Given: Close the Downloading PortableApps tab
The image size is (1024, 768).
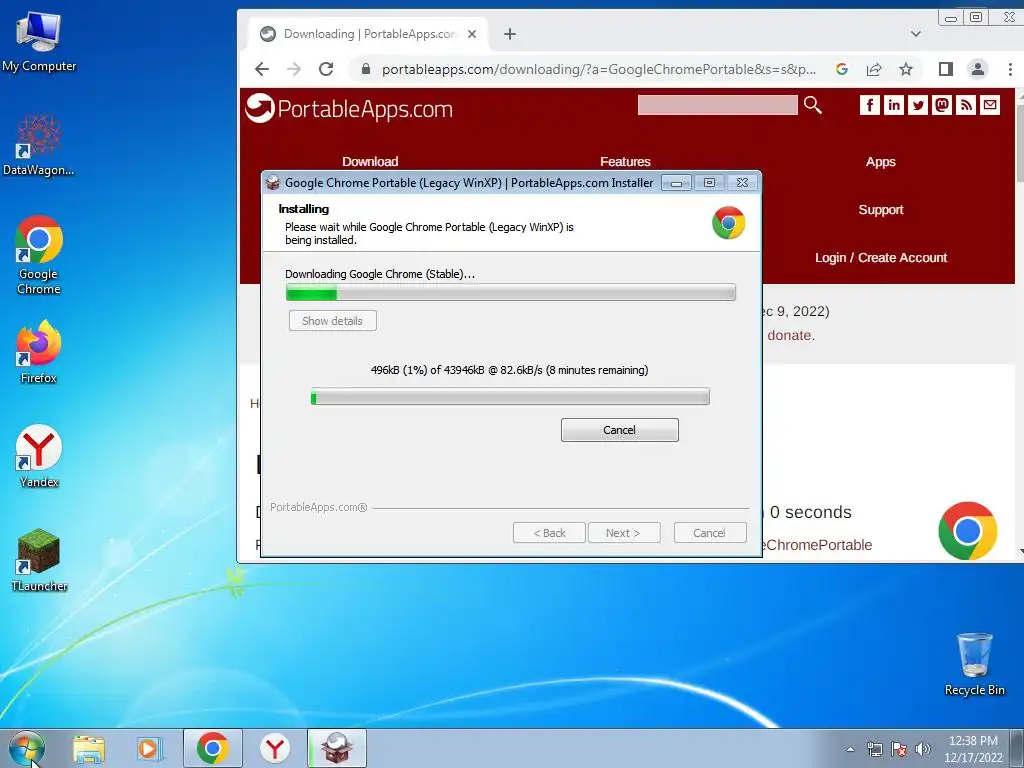Looking at the screenshot, I should click(472, 34).
